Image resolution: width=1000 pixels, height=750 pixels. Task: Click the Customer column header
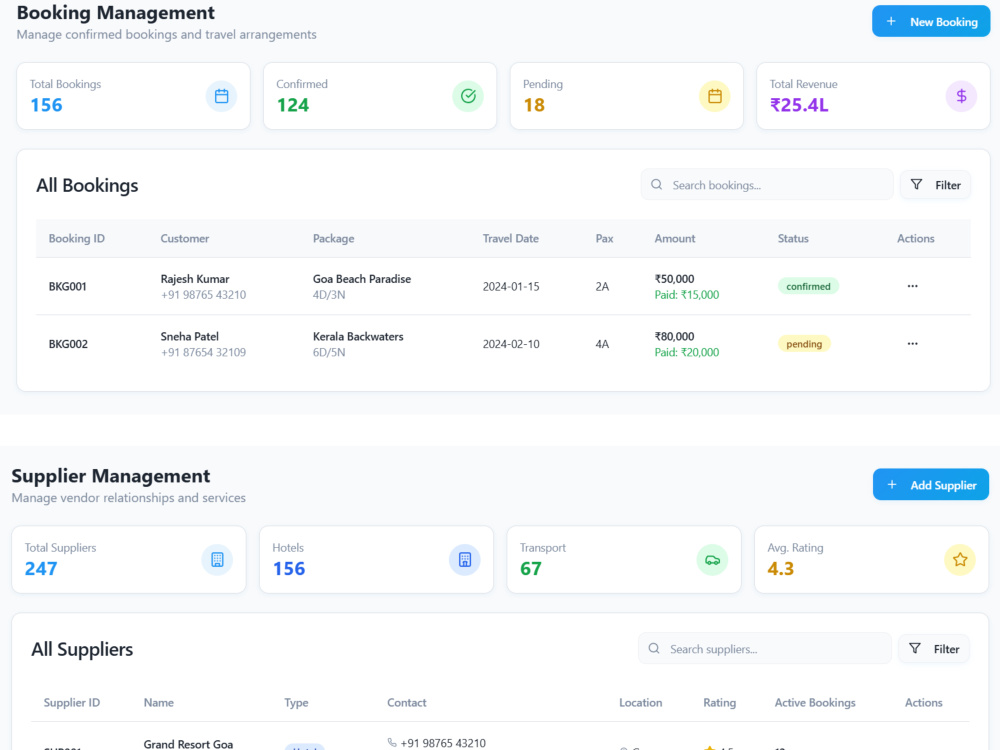point(184,239)
